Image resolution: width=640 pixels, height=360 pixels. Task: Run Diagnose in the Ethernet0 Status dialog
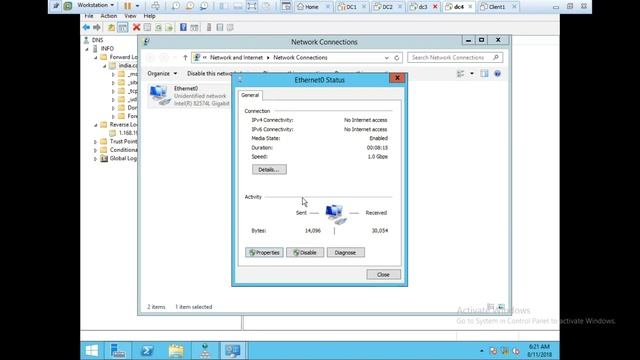pyautogui.click(x=345, y=253)
